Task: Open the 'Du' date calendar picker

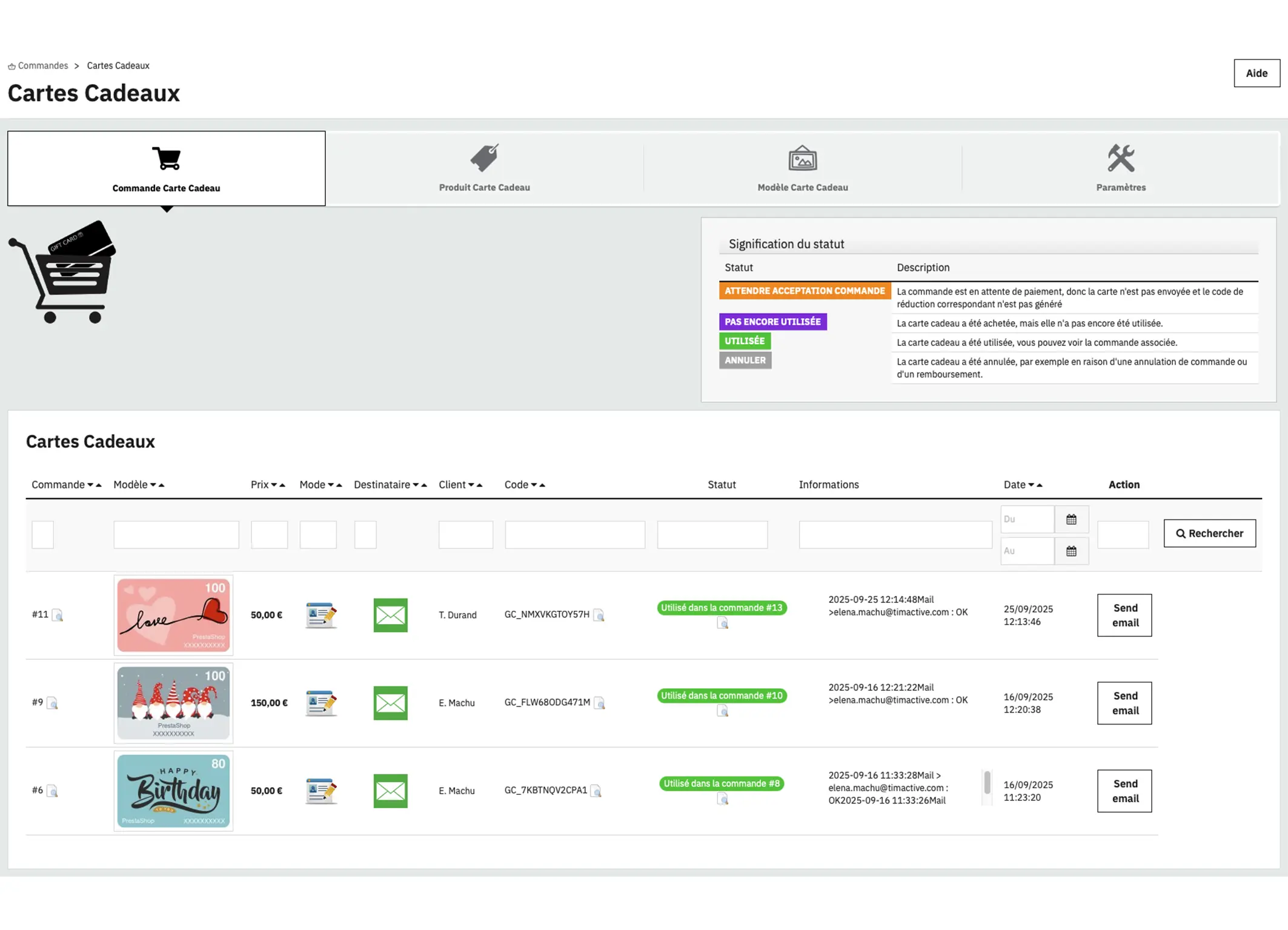Action: pos(1071,519)
